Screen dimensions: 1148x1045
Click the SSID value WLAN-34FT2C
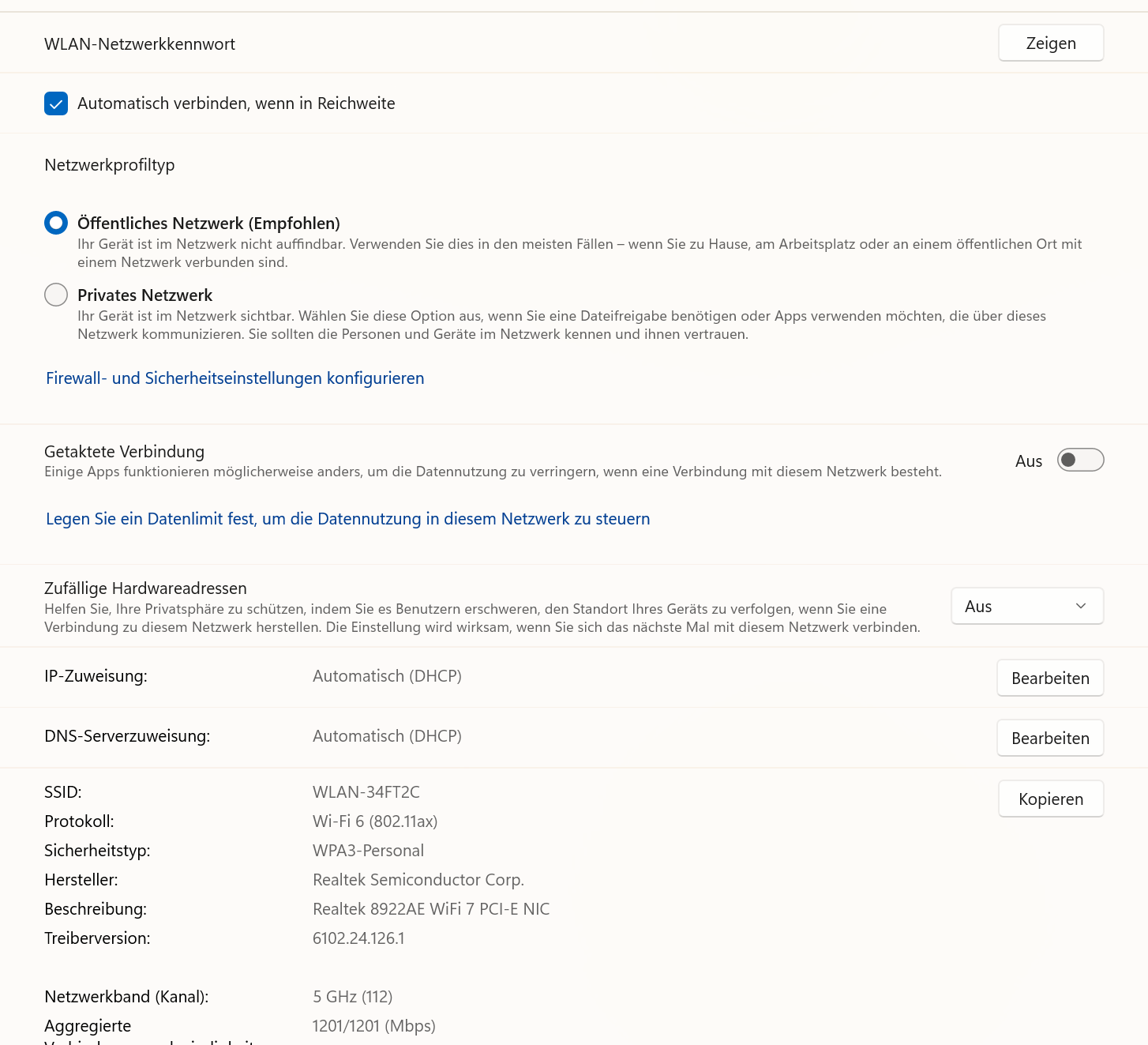pyautogui.click(x=366, y=792)
